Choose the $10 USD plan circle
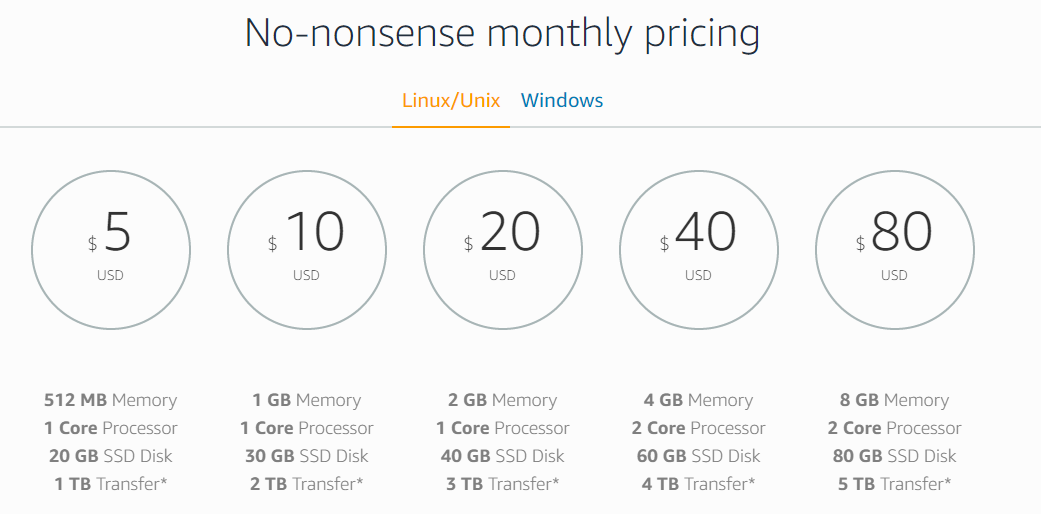Viewport: 1041px width, 514px height. coord(307,250)
